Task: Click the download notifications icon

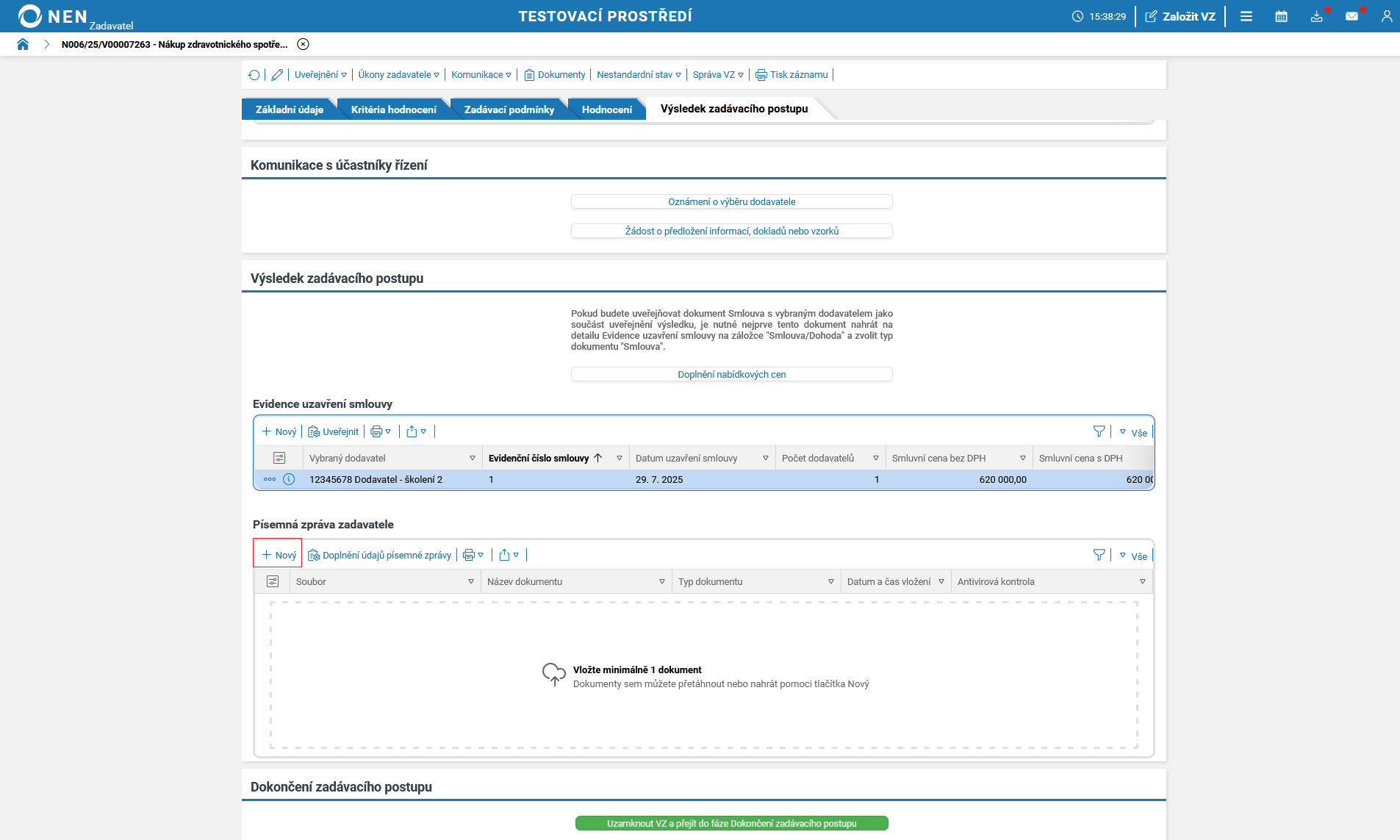Action: coord(1316,16)
